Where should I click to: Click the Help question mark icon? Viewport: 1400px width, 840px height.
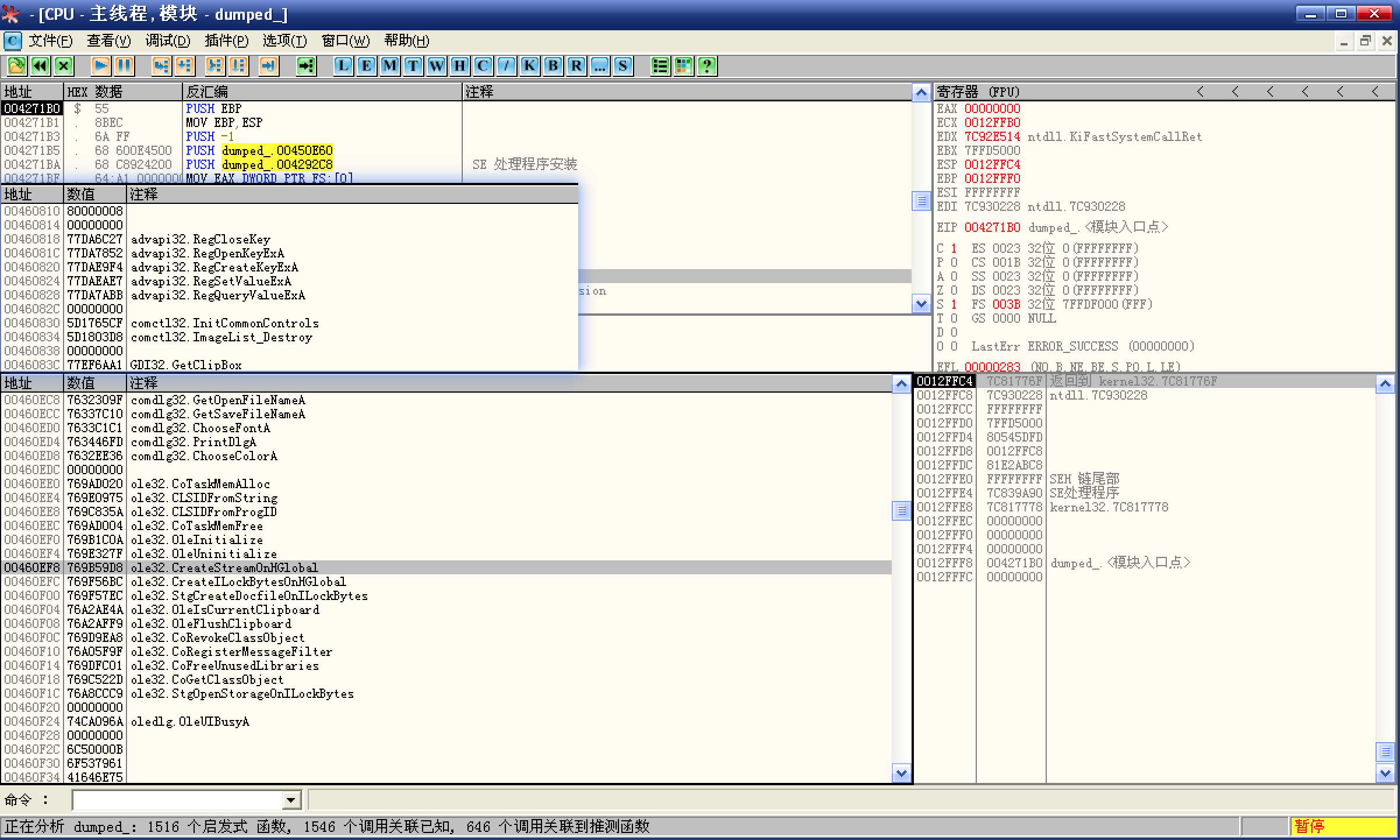tap(707, 66)
